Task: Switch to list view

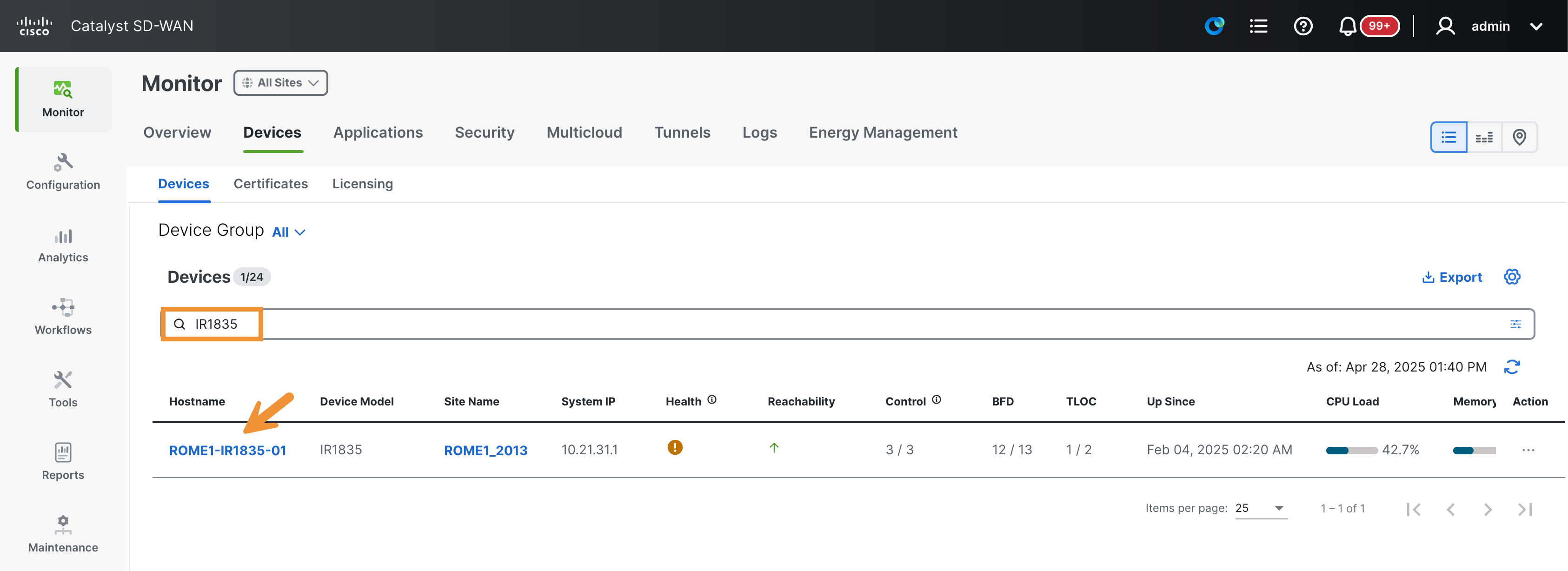Action: (x=1448, y=137)
